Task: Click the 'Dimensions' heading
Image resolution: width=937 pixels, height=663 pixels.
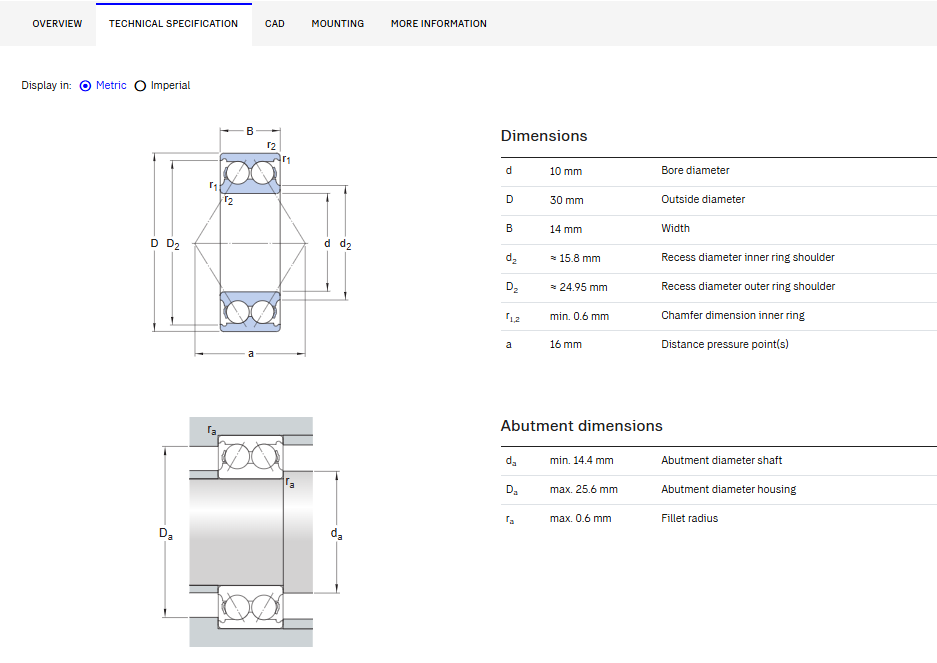Action: click(x=544, y=136)
